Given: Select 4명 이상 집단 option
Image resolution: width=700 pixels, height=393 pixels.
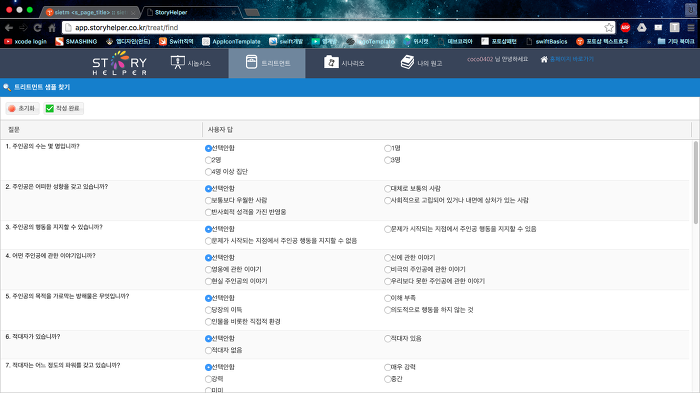Looking at the screenshot, I should (208, 172).
